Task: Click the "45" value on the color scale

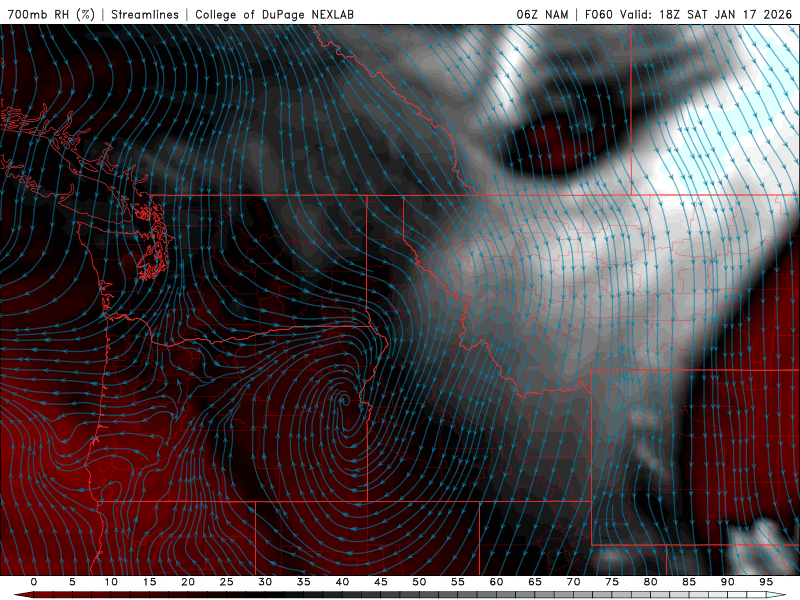Action: 381,582
